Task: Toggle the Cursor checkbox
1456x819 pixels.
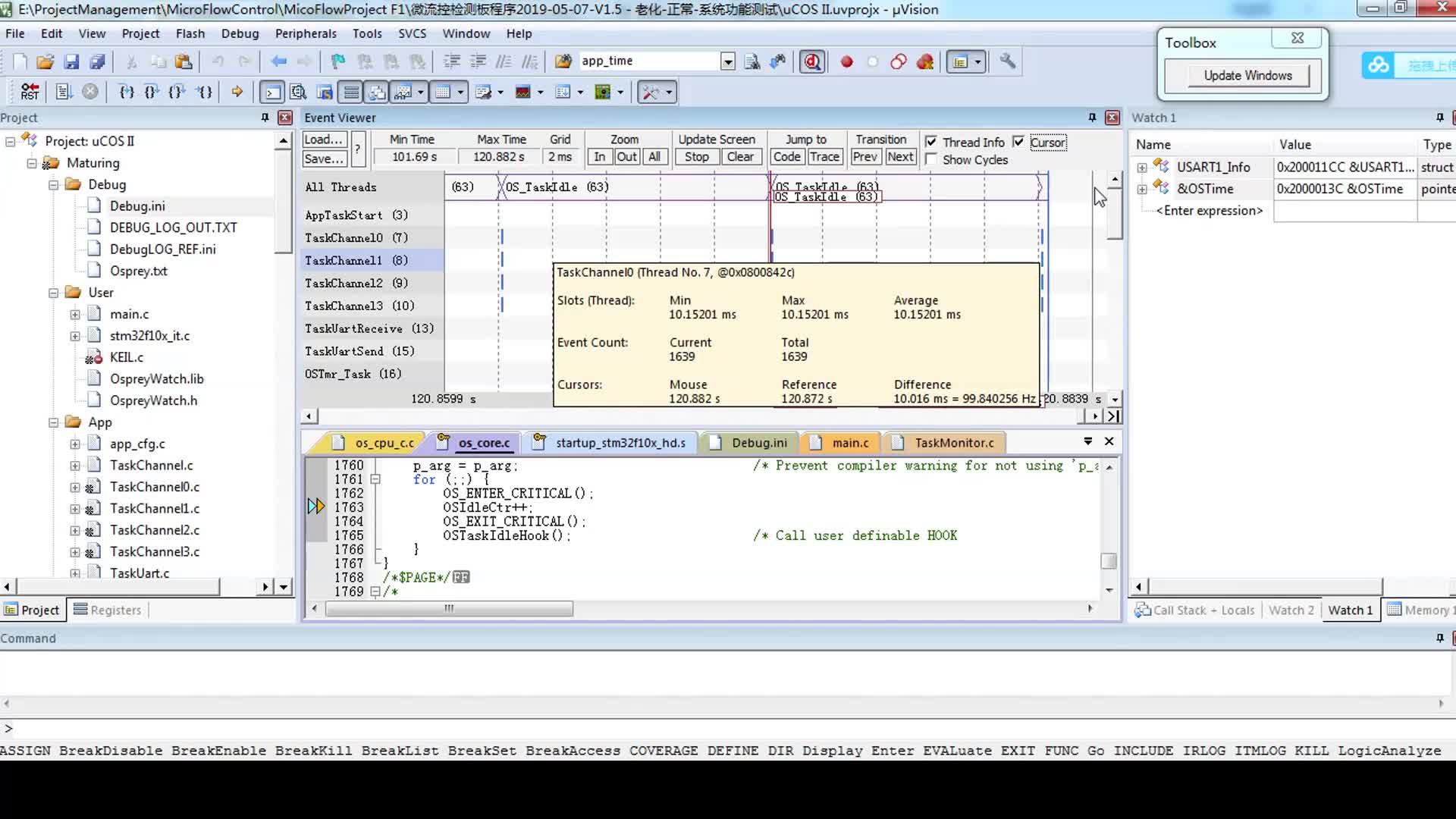Action: (x=1018, y=142)
